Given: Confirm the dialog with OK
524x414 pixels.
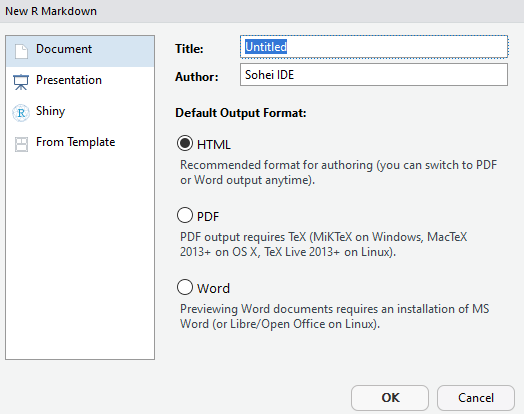Looking at the screenshot, I should [x=390, y=398].
